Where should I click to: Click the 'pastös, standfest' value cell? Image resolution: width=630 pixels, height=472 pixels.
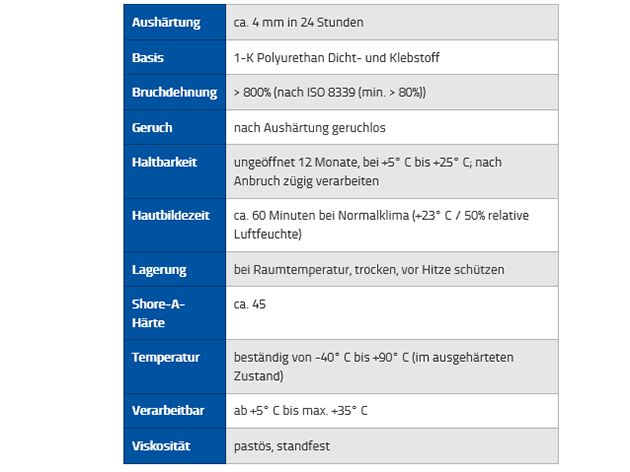(392, 446)
